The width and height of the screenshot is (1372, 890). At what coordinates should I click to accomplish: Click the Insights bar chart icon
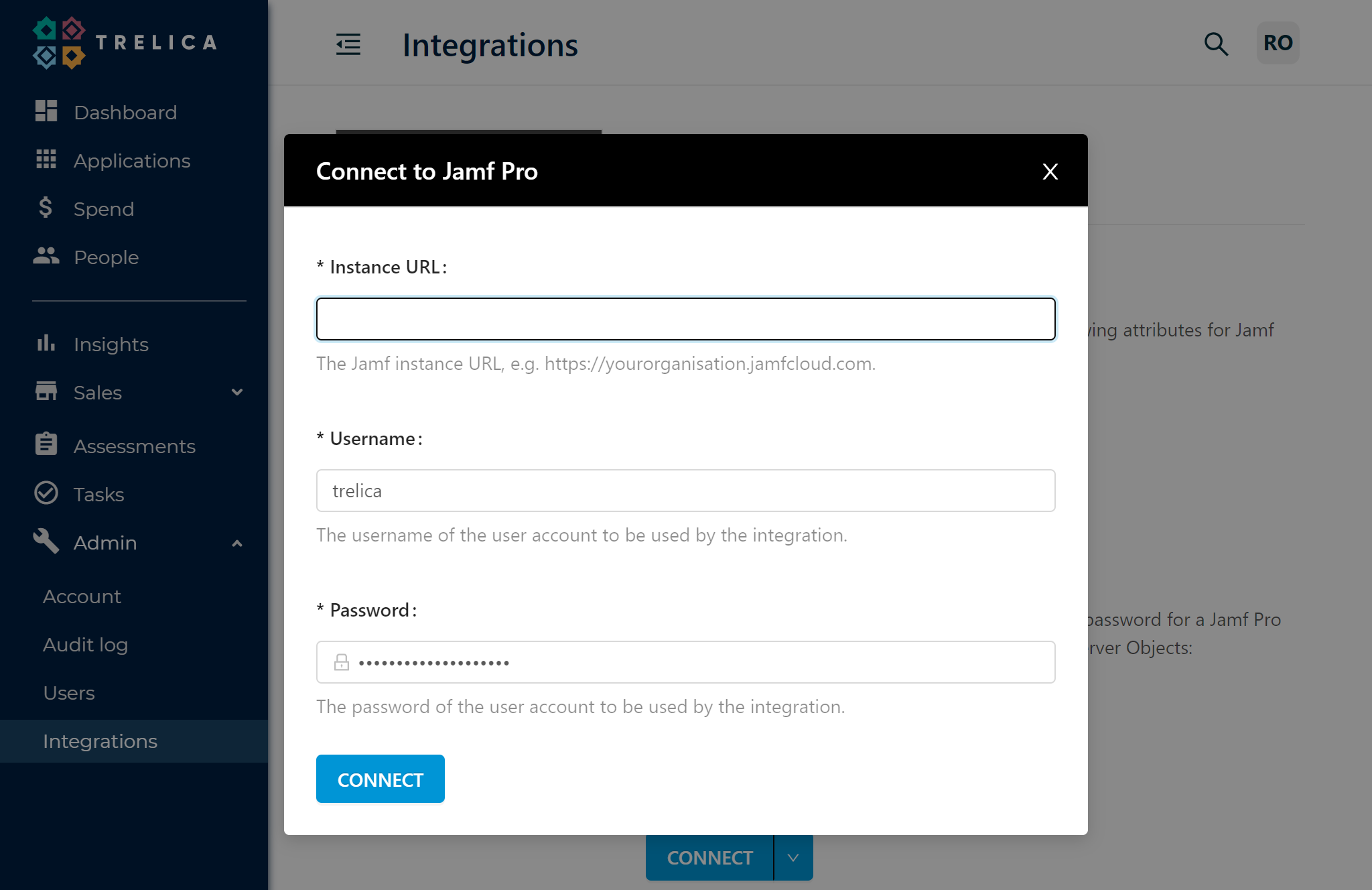click(46, 343)
